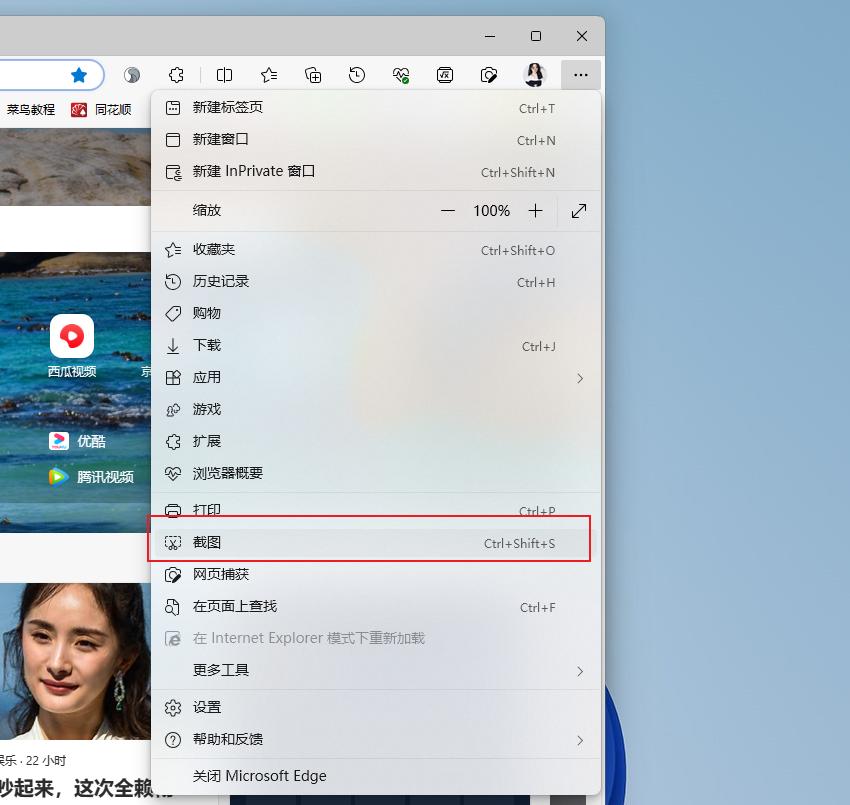850x805 pixels.
Task: Open the Extensions puzzle icon
Action: (x=177, y=75)
